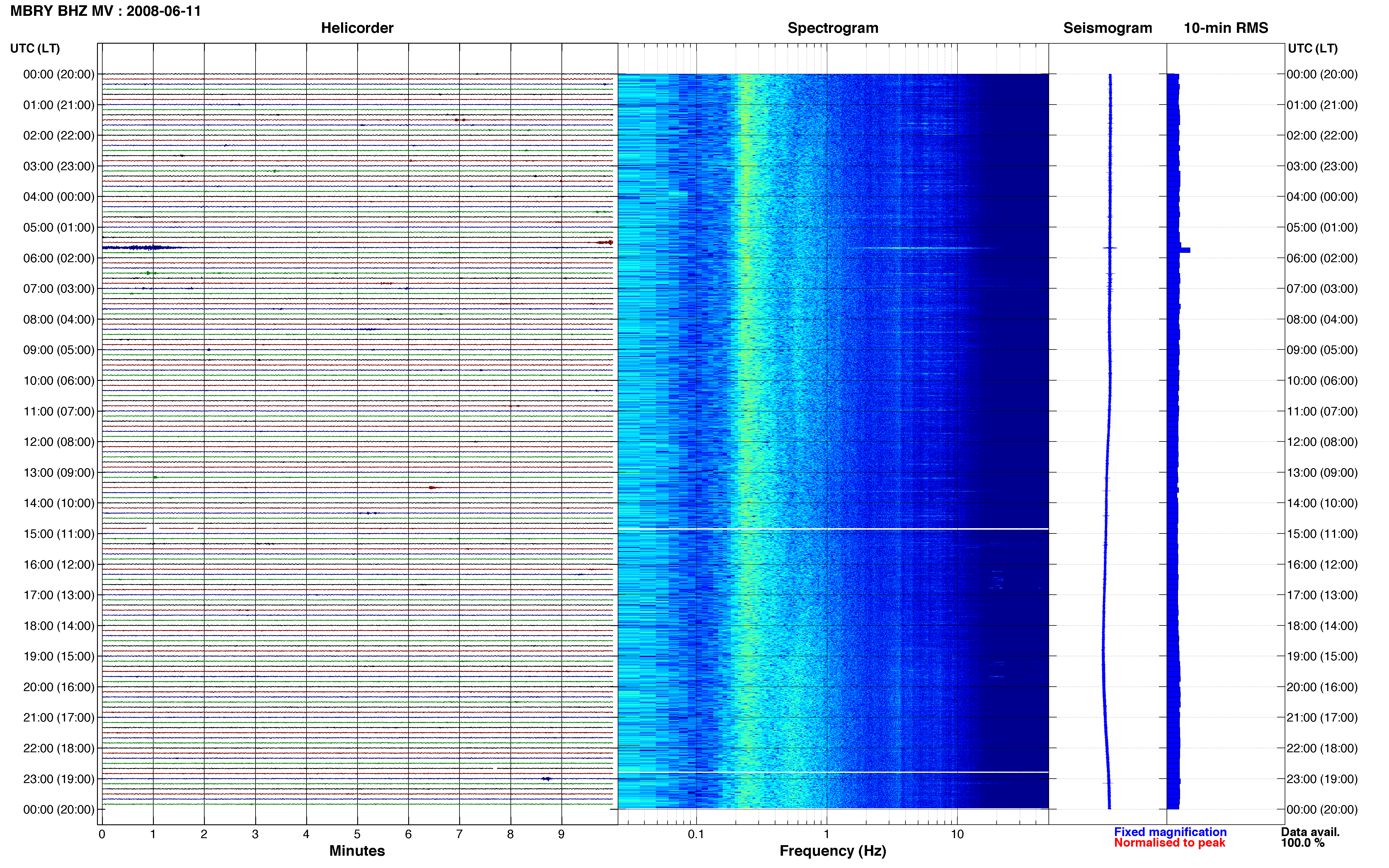Click the right 12:00 (08:00) time label

pyautogui.click(x=1322, y=442)
